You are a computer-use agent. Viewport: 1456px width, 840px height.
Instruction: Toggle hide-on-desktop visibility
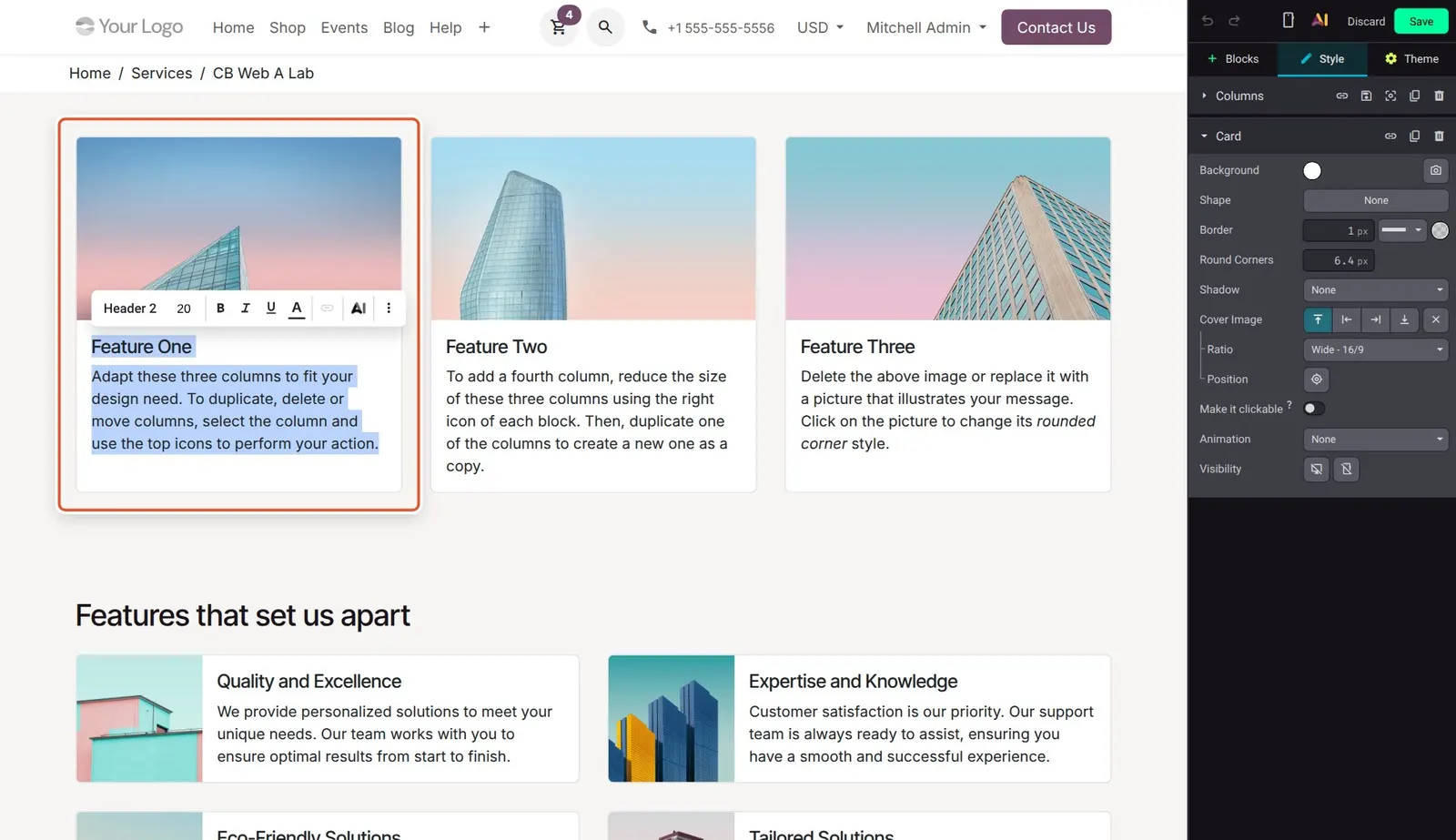coord(1316,469)
